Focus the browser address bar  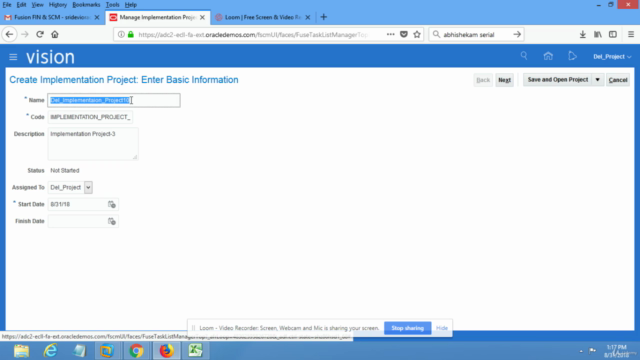[253, 35]
